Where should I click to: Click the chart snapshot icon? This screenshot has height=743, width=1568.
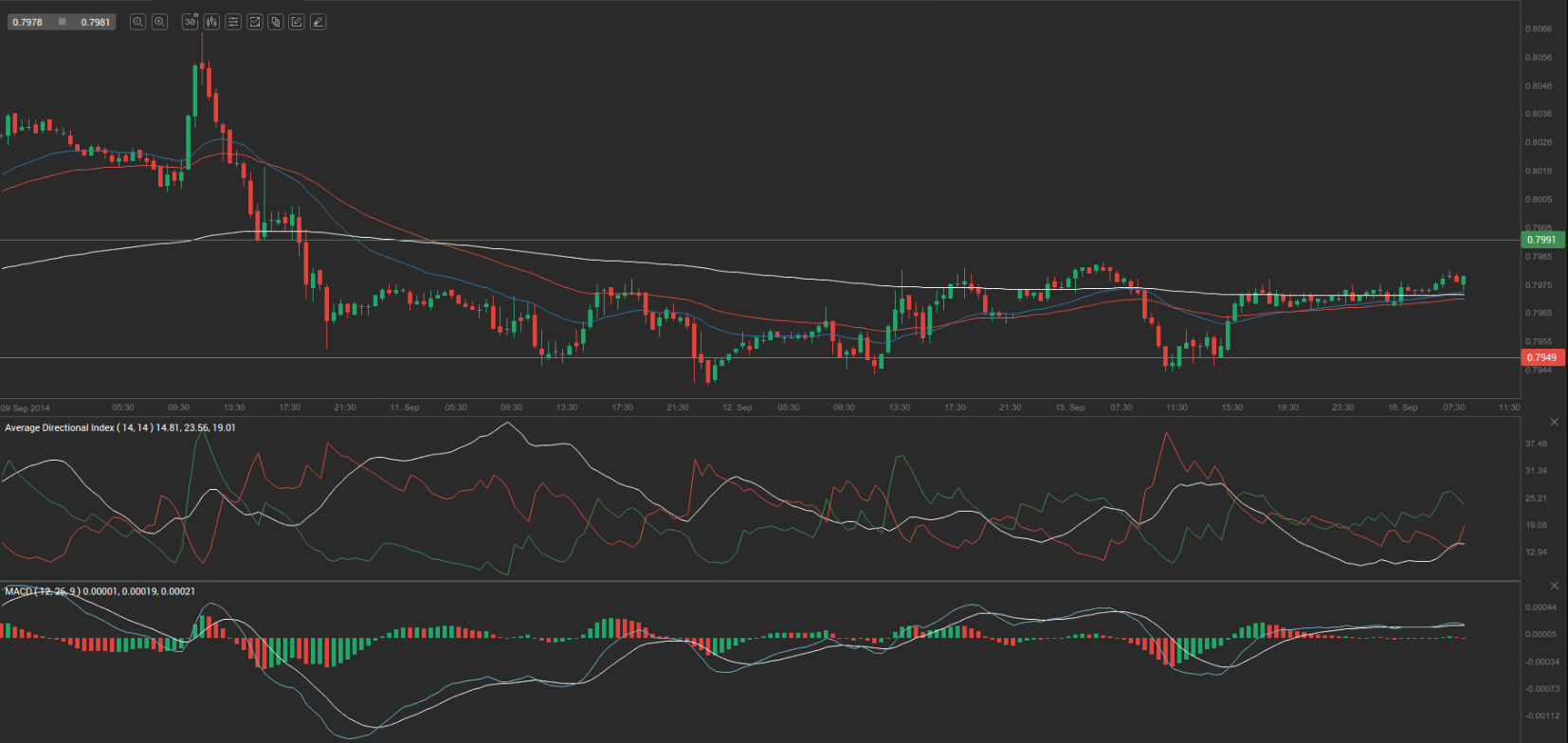pyautogui.click(x=254, y=22)
